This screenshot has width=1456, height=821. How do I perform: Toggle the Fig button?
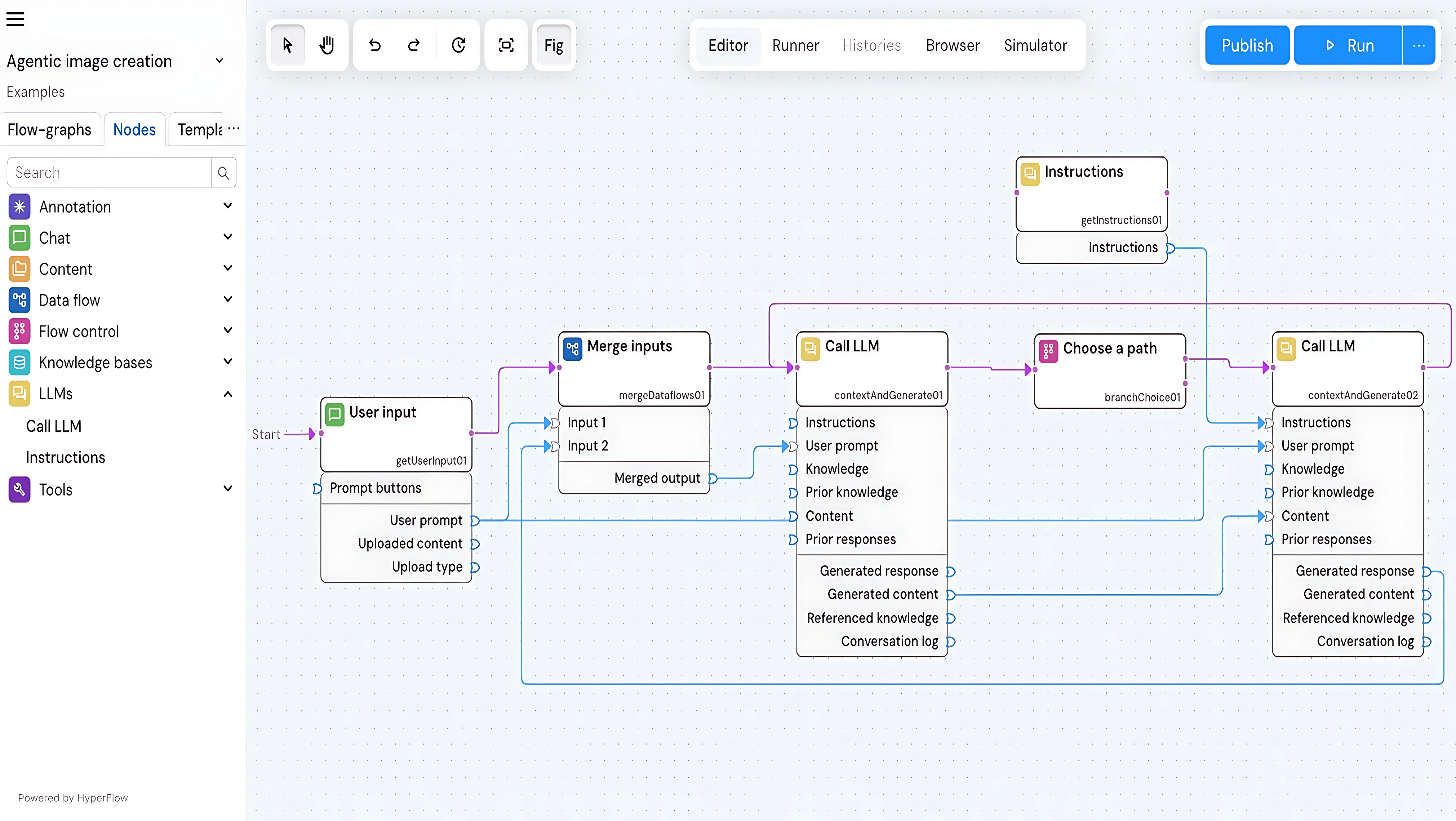[x=553, y=45]
